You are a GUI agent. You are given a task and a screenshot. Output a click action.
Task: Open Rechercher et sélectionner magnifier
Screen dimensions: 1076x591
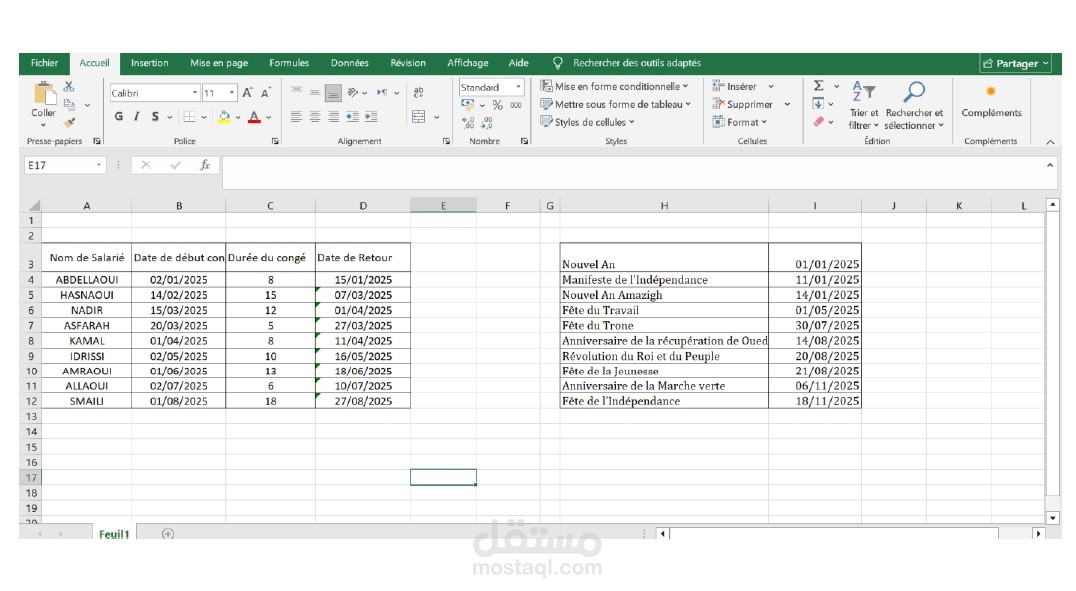(914, 106)
